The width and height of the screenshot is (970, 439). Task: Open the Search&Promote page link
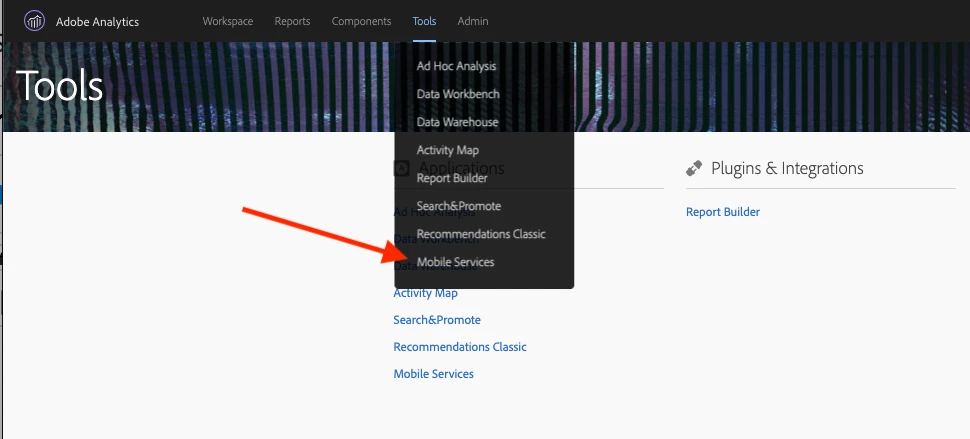click(x=437, y=320)
